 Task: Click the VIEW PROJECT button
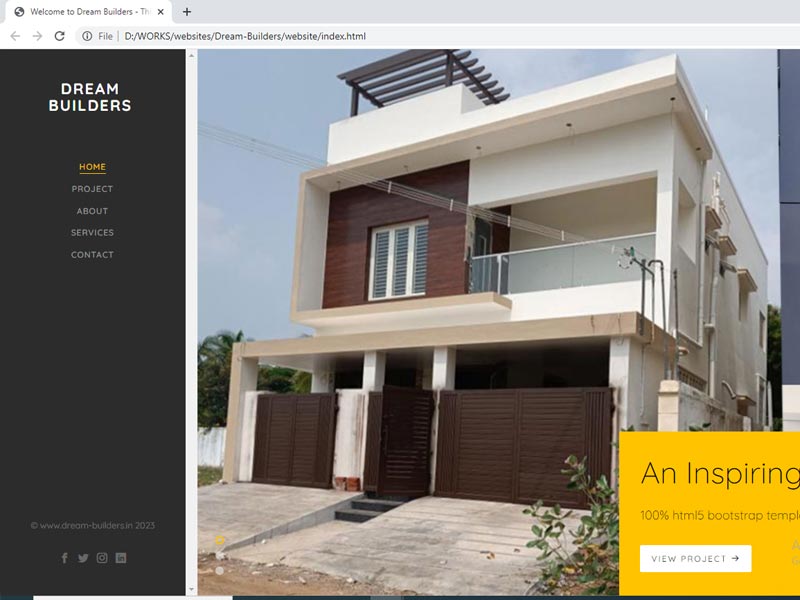tap(695, 559)
